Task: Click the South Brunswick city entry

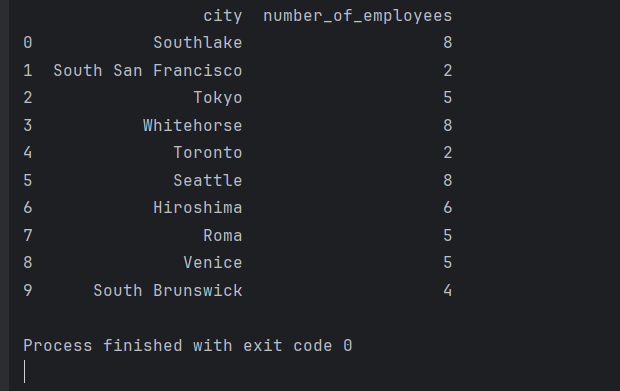Action: [x=168, y=291]
